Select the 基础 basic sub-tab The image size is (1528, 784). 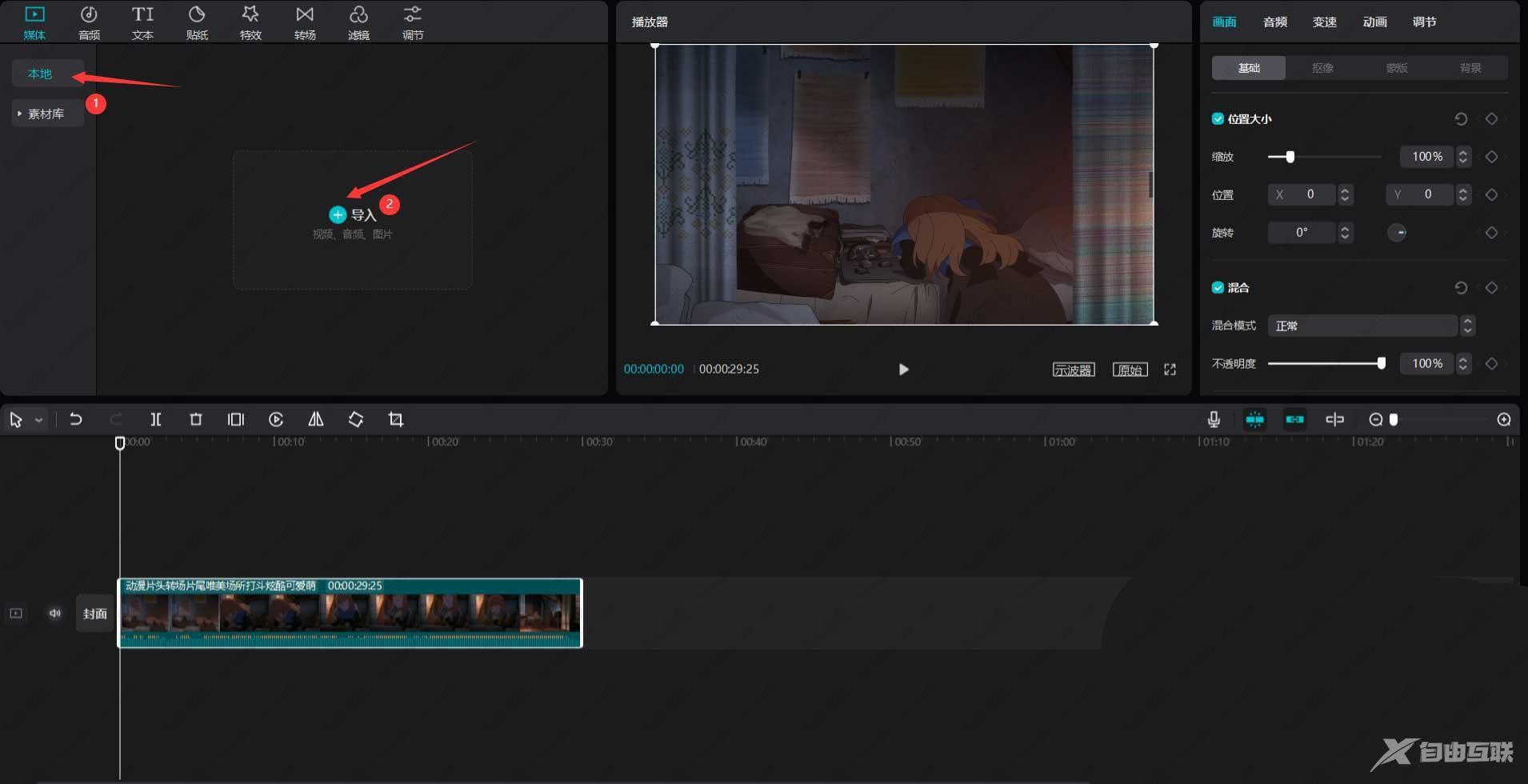click(1249, 68)
